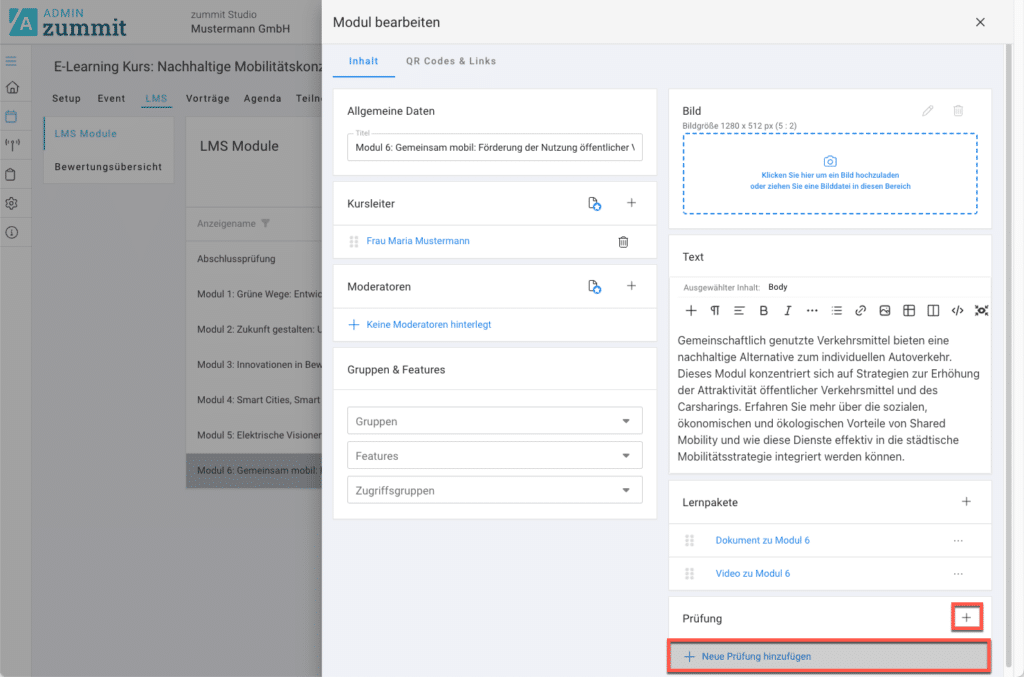Screen dimensions: 1024x677
Task: Open the Dokument zu Modul 6 link
Action: point(762,541)
